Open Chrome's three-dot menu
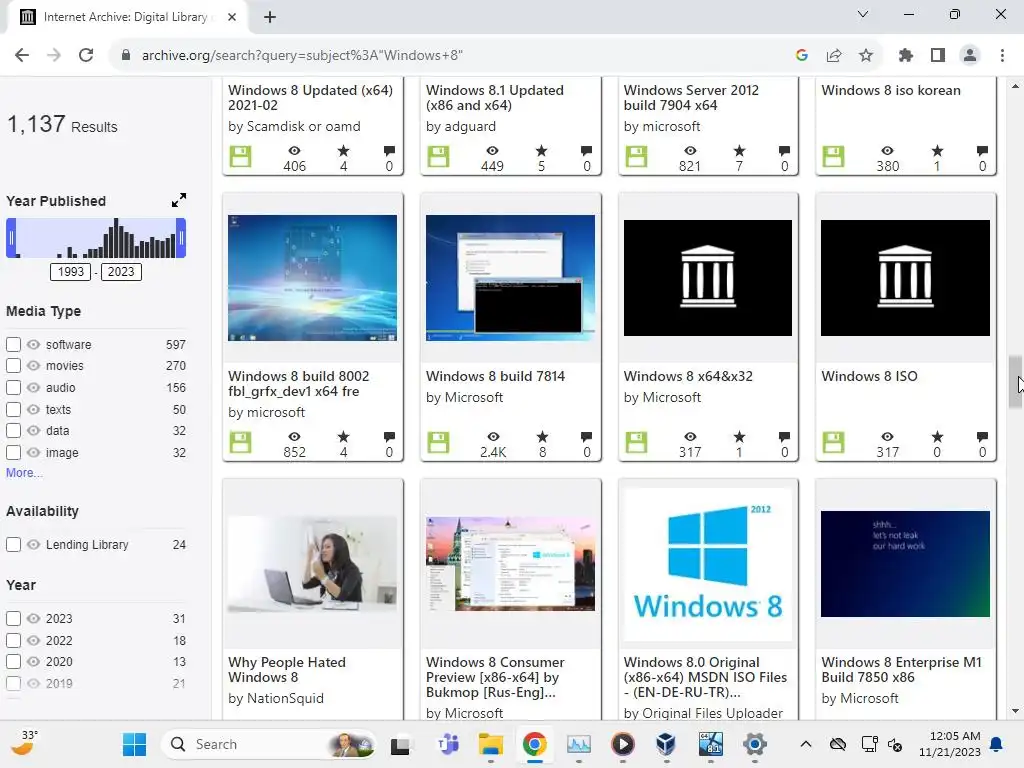This screenshot has width=1024, height=768. pyautogui.click(x=1002, y=56)
